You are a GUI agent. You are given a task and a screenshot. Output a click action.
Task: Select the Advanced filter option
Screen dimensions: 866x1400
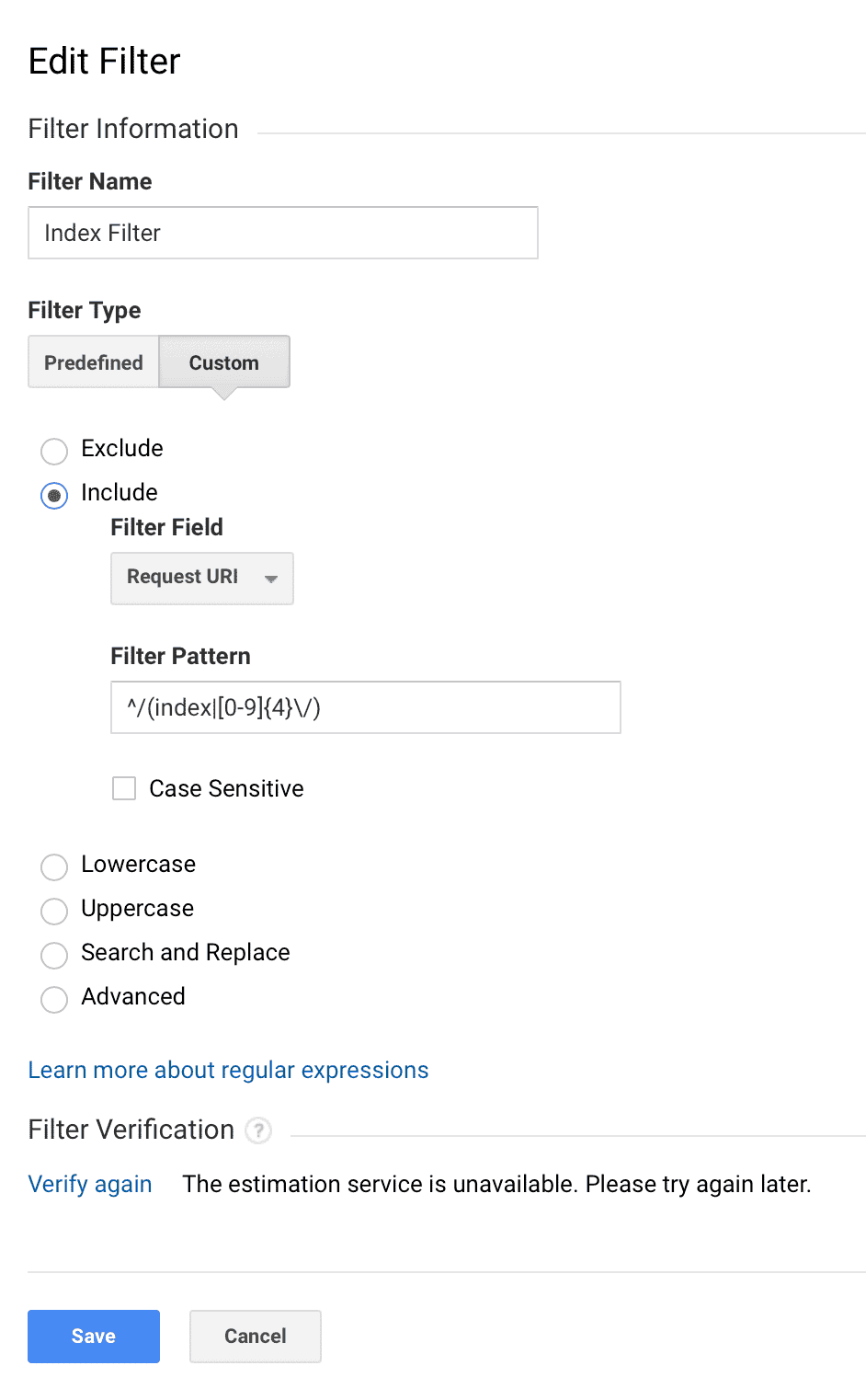tap(54, 999)
